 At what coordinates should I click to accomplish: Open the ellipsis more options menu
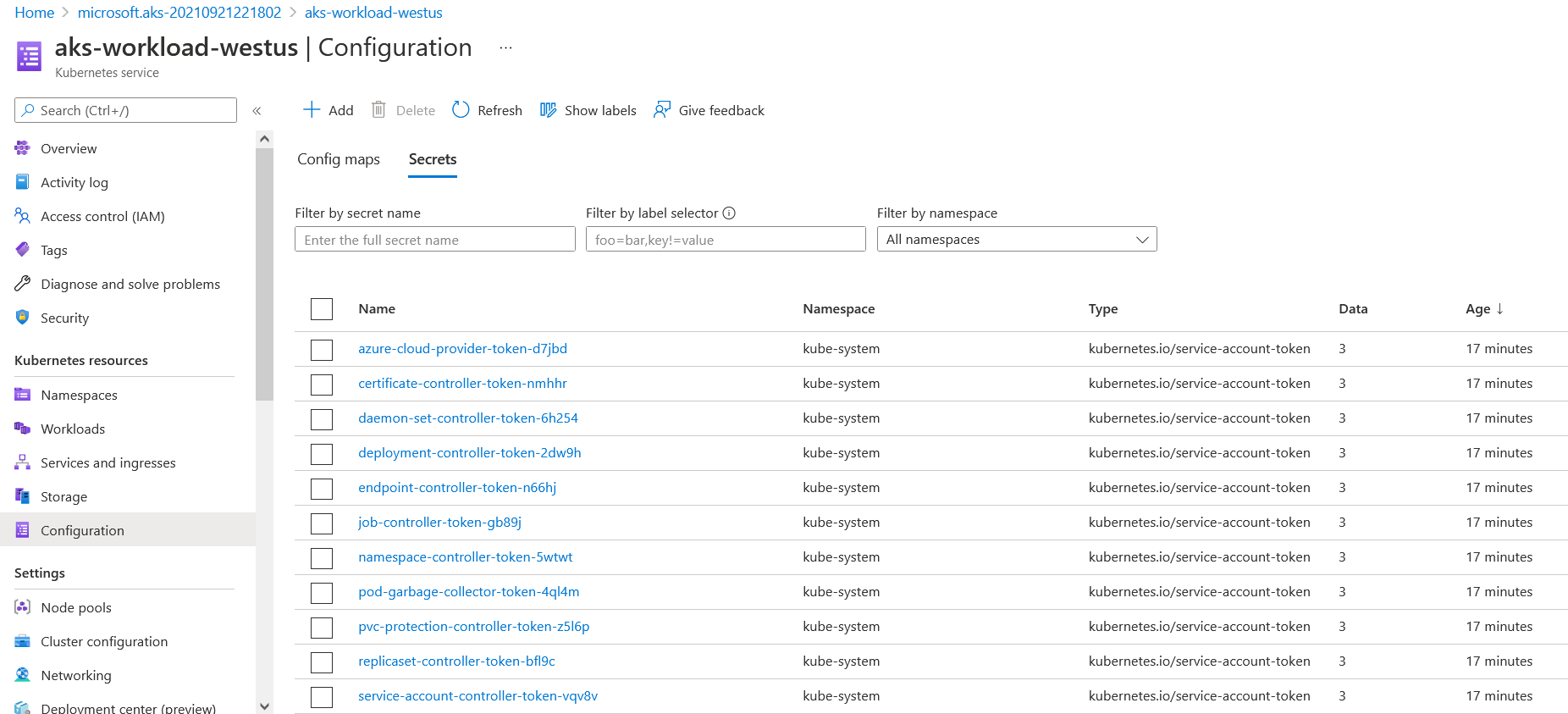pyautogui.click(x=505, y=48)
